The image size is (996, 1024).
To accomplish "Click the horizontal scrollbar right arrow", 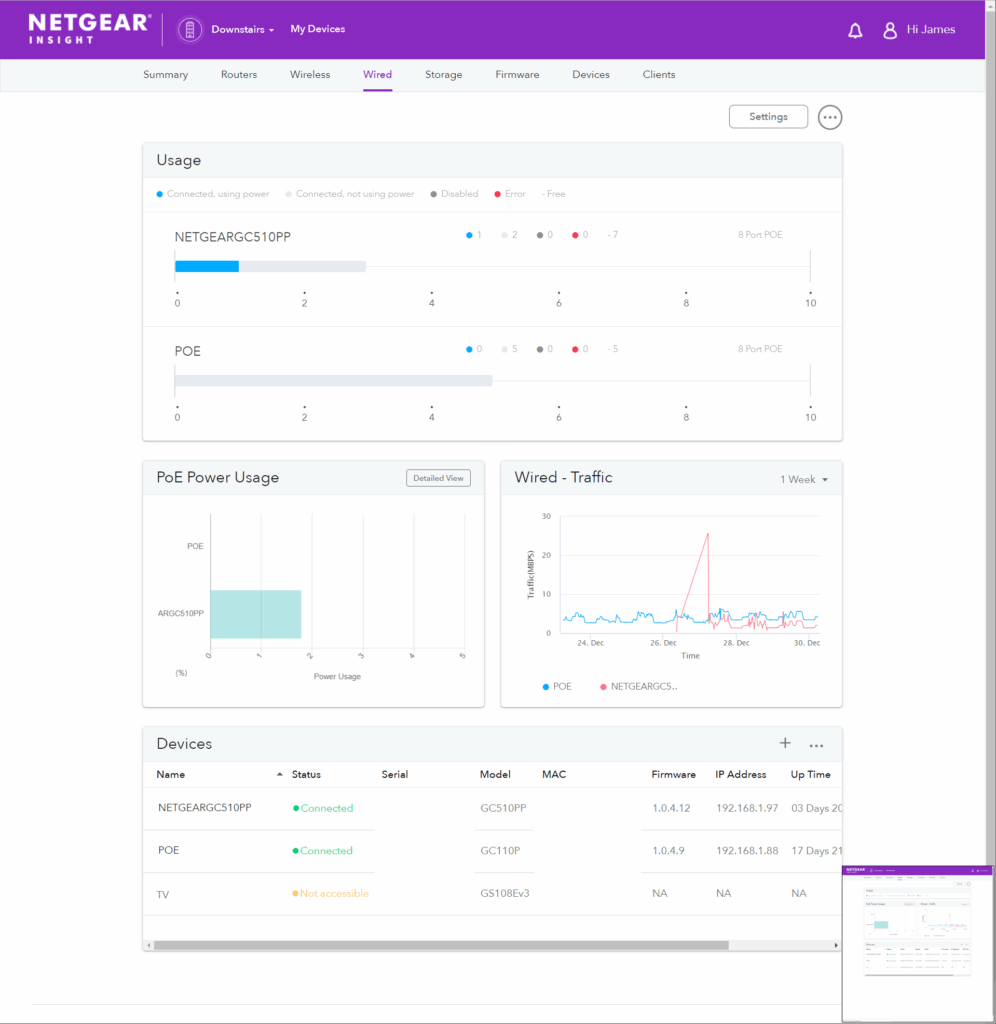I will [837, 945].
